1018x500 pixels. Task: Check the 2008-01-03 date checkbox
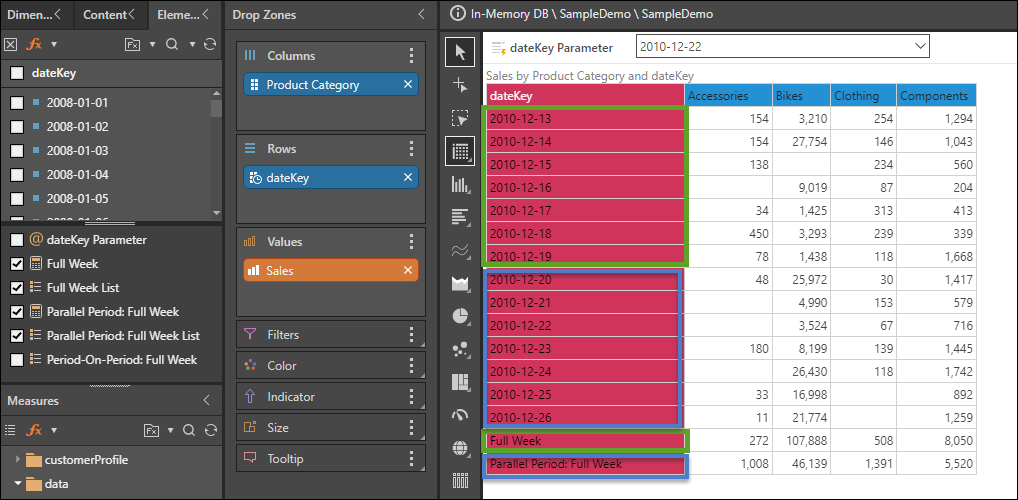(17, 151)
